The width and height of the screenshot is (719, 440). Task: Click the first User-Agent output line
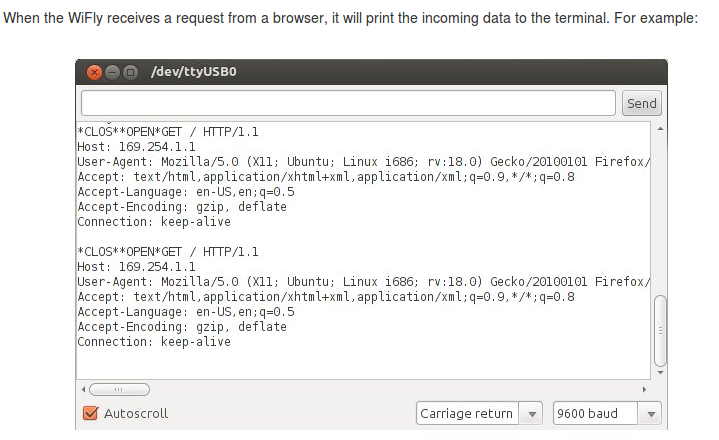point(360,162)
